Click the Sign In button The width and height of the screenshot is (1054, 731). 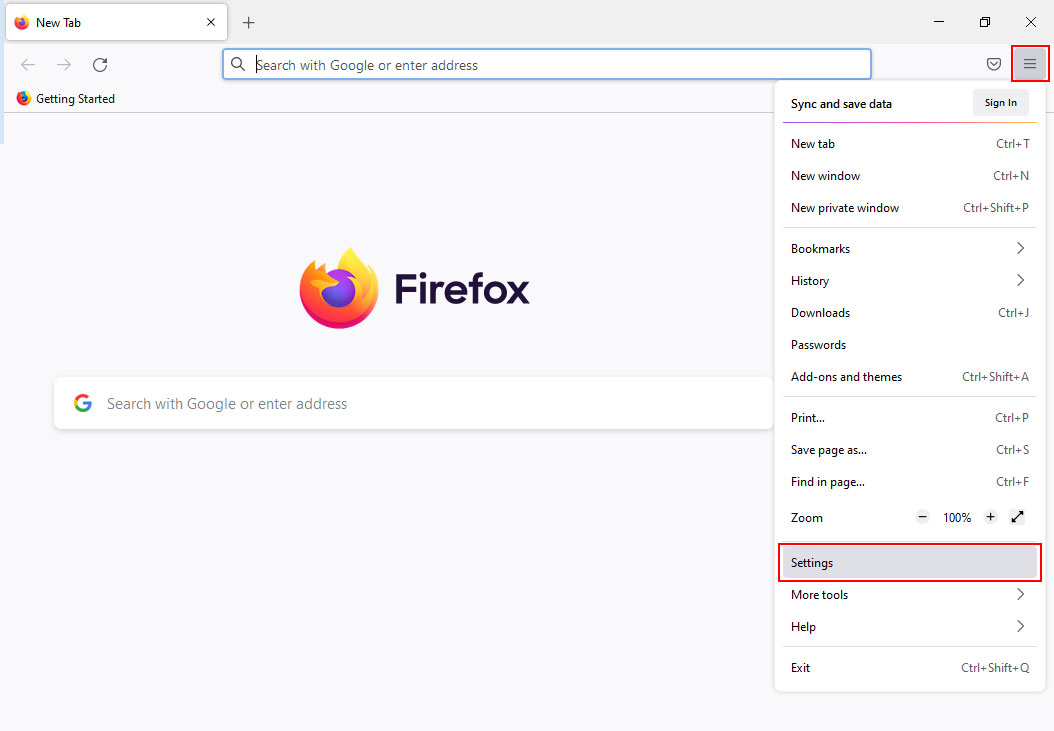point(1000,103)
